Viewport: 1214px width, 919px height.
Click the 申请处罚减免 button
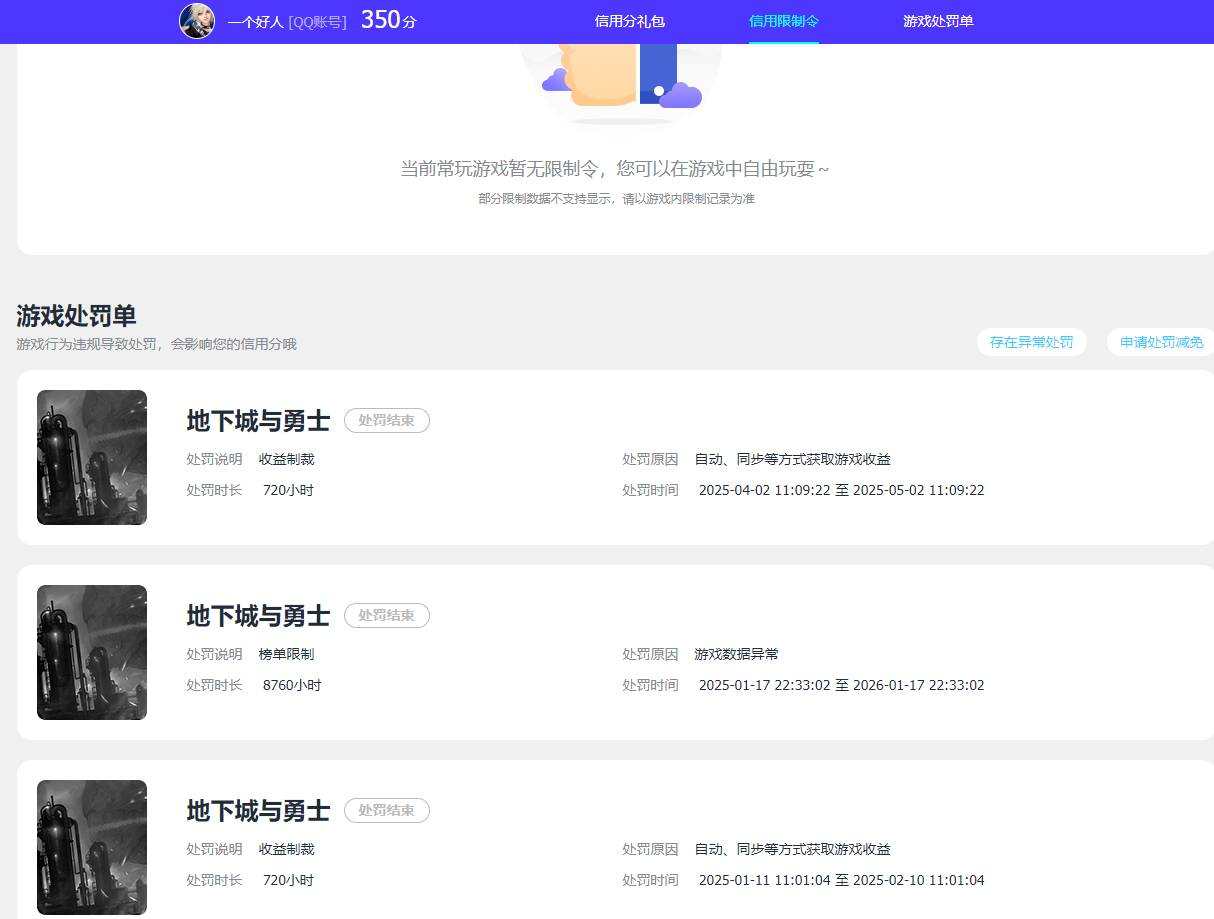click(x=1161, y=342)
